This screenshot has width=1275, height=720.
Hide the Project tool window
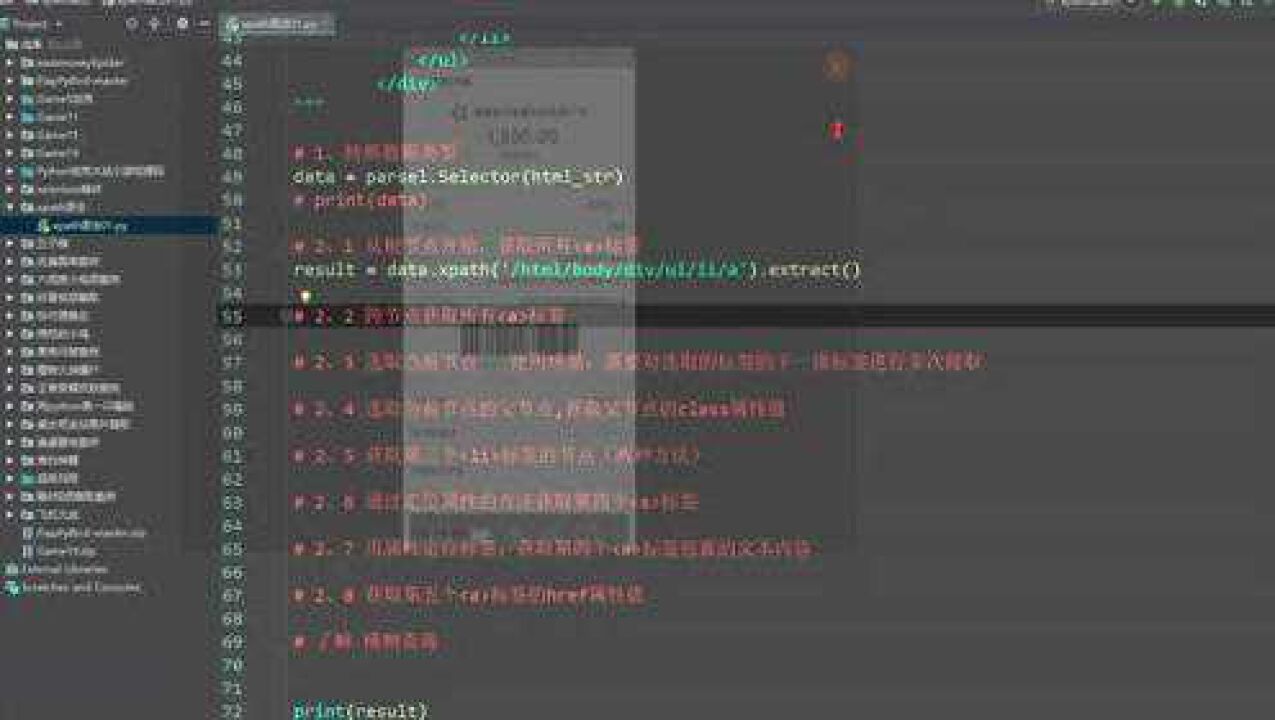pos(205,23)
